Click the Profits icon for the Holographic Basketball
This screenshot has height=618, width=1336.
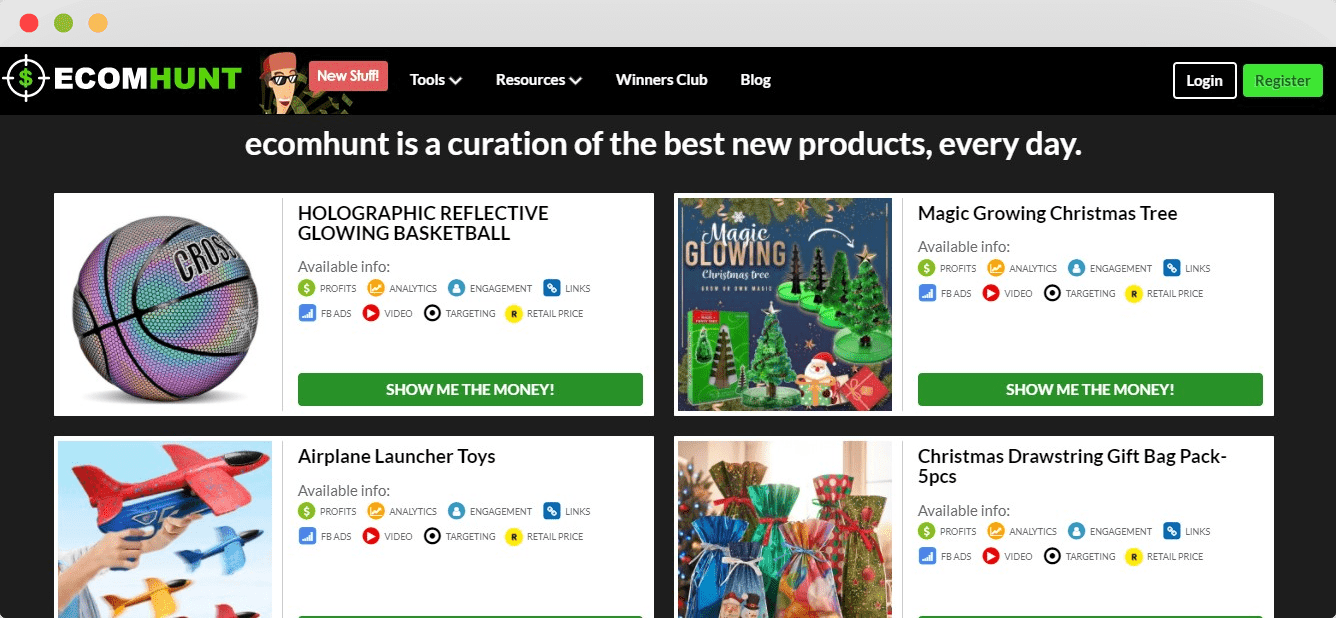pyautogui.click(x=307, y=288)
